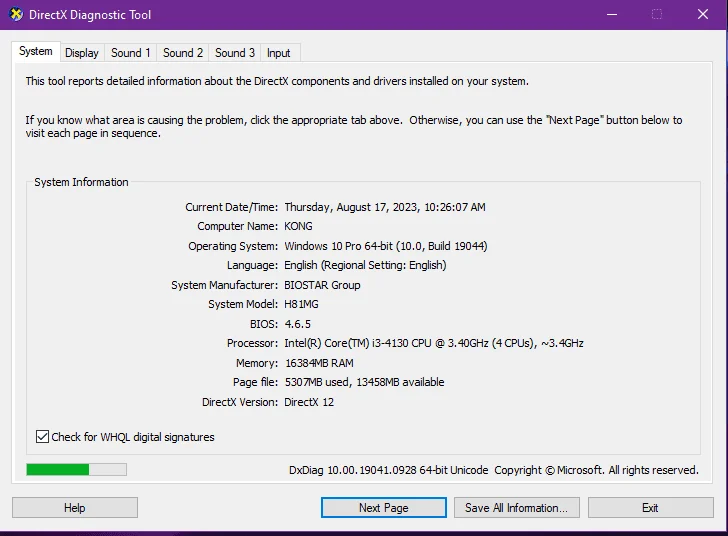Click the Language value English (Regional Setting: English)
Viewport: 728px width, 536px height.
365,265
